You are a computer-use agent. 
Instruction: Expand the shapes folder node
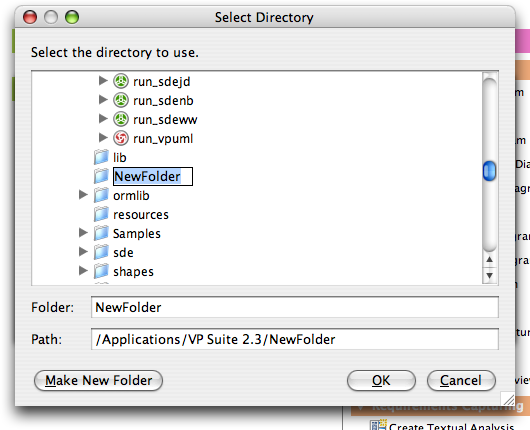pyautogui.click(x=83, y=271)
